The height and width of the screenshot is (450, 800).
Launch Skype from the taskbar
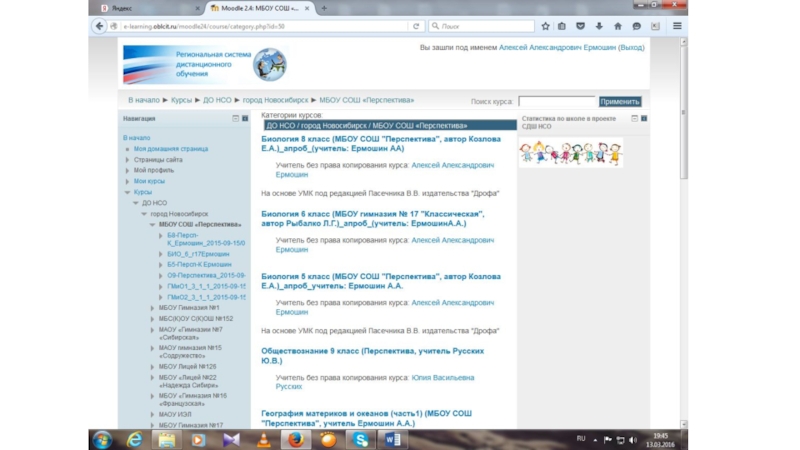(360, 439)
